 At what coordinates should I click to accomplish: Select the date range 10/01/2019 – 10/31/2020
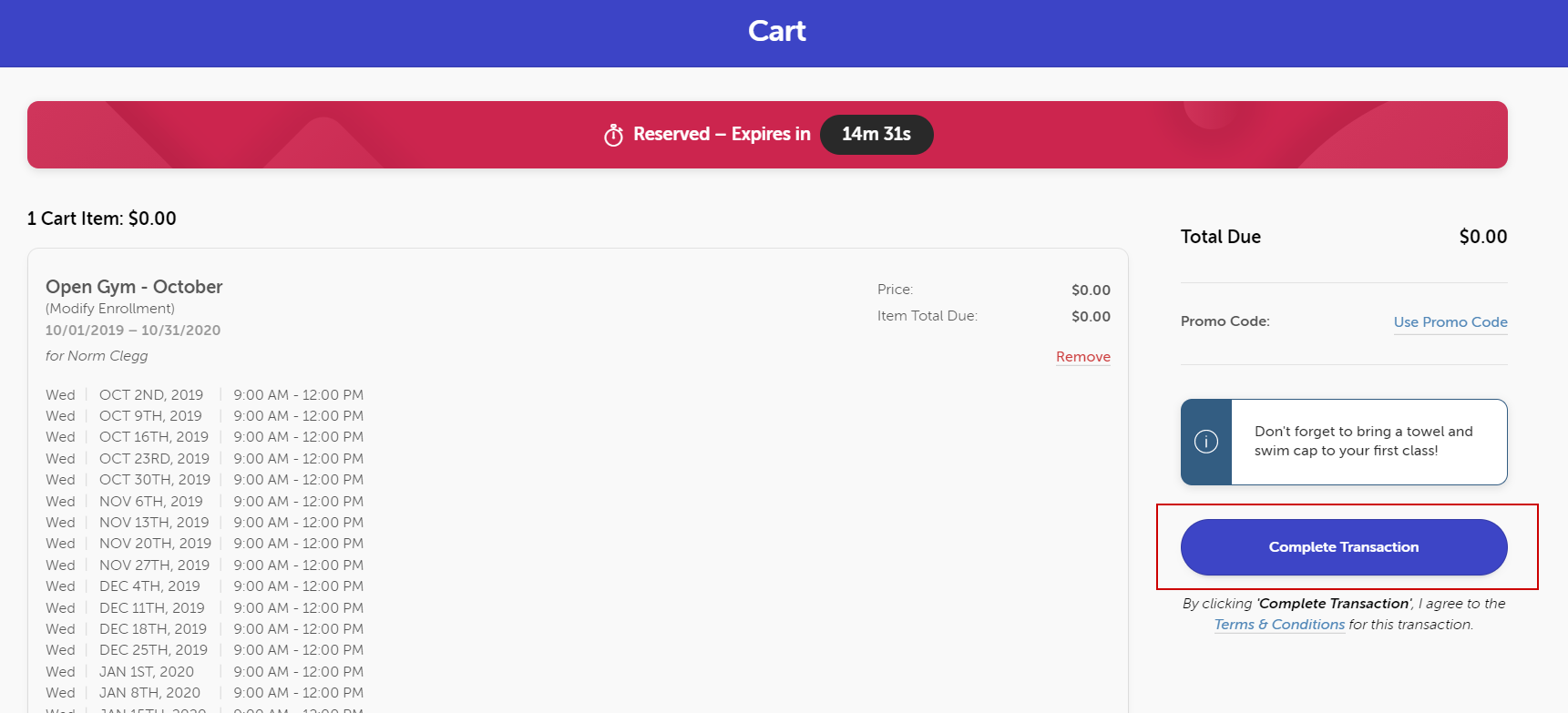point(133,331)
